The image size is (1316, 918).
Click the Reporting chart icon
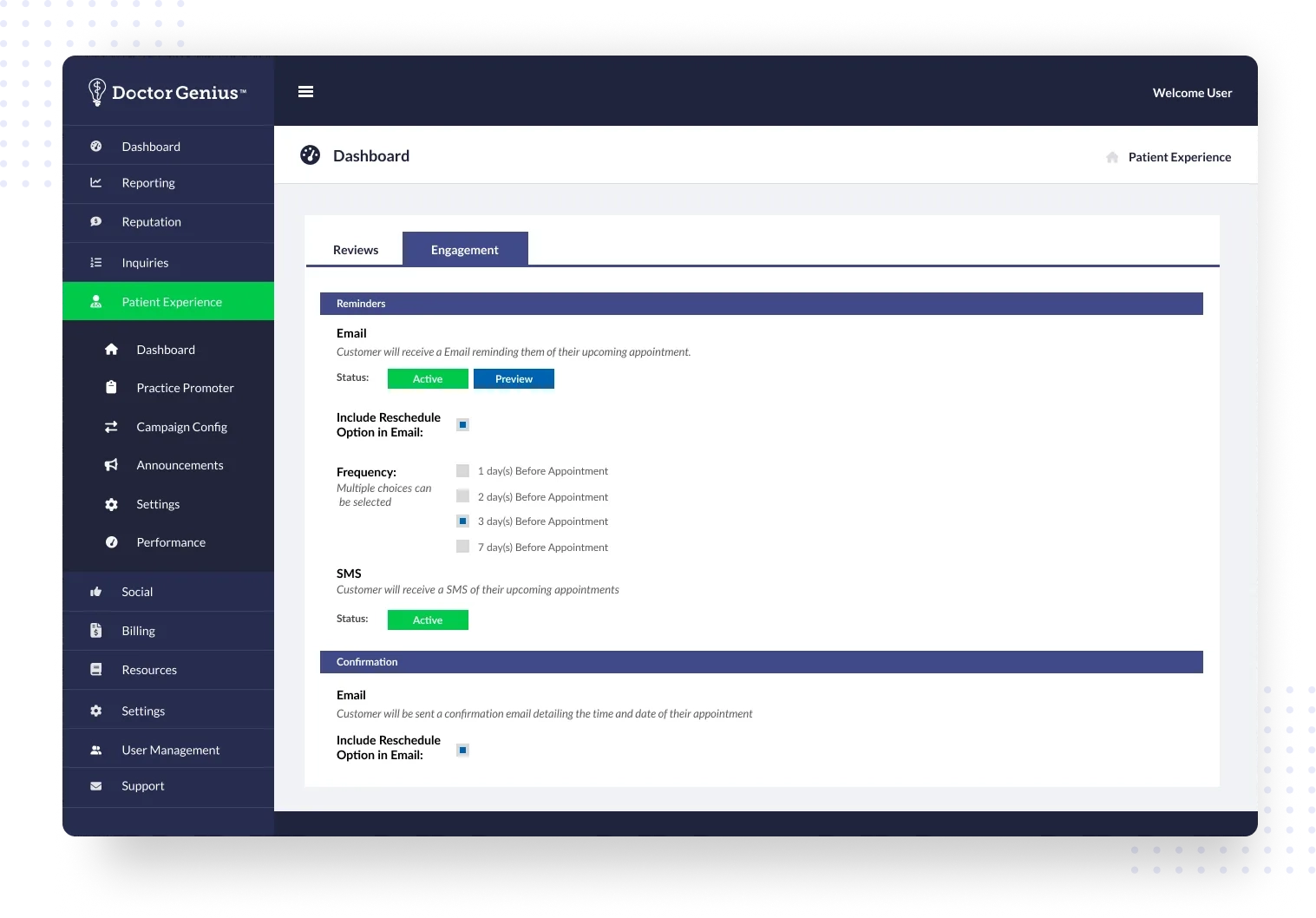coord(96,183)
